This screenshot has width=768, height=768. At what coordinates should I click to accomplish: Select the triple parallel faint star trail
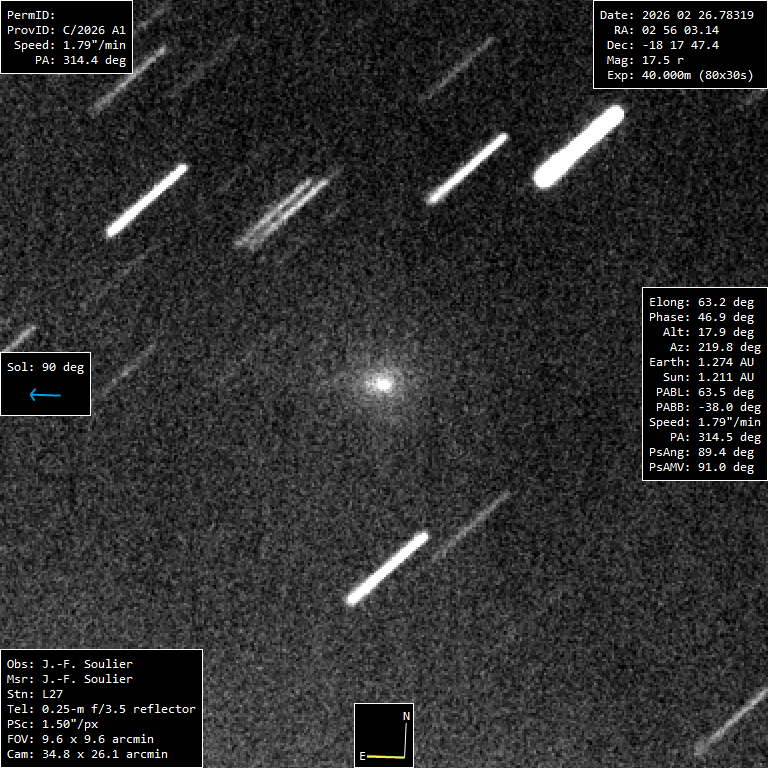tap(283, 212)
